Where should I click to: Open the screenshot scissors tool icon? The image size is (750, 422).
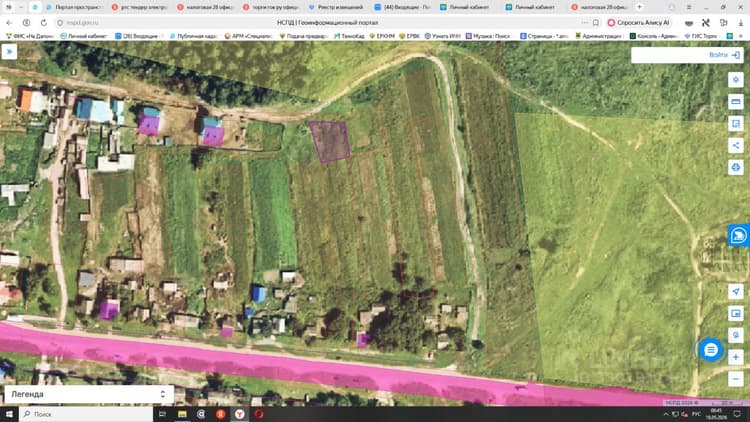706,22
